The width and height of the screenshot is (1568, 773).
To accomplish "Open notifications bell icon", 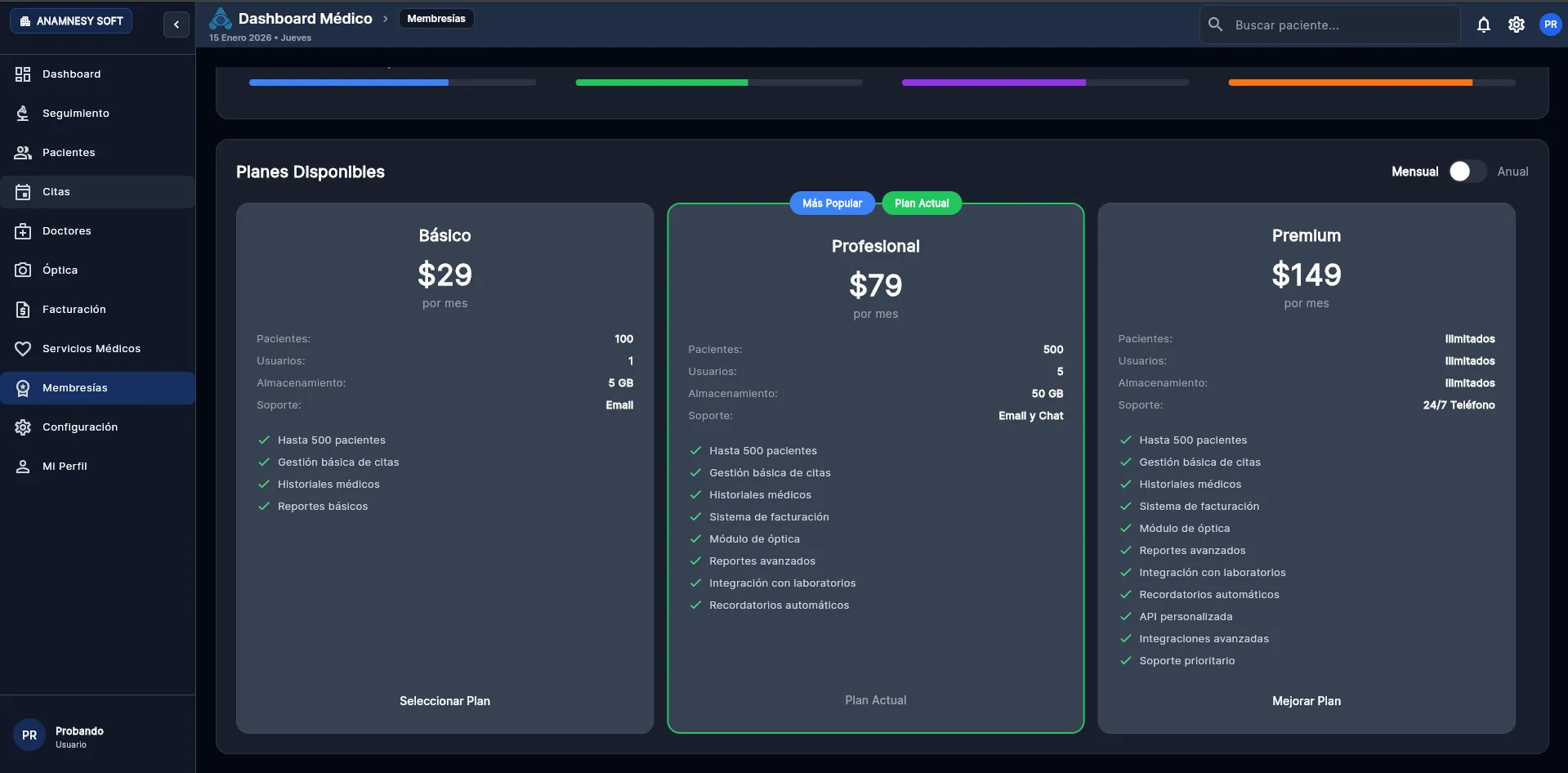I will [x=1484, y=25].
